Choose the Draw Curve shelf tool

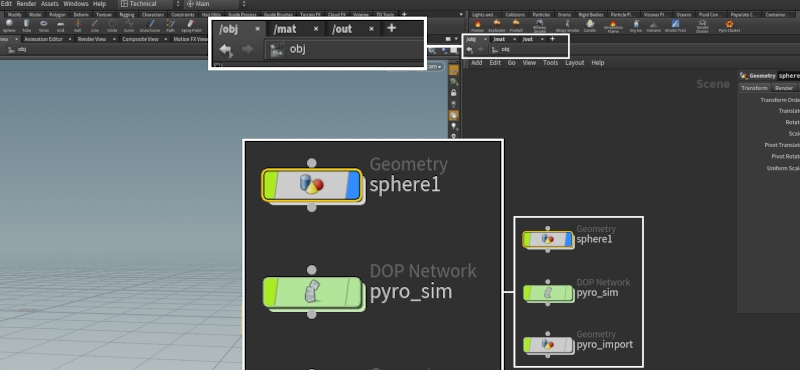point(149,26)
